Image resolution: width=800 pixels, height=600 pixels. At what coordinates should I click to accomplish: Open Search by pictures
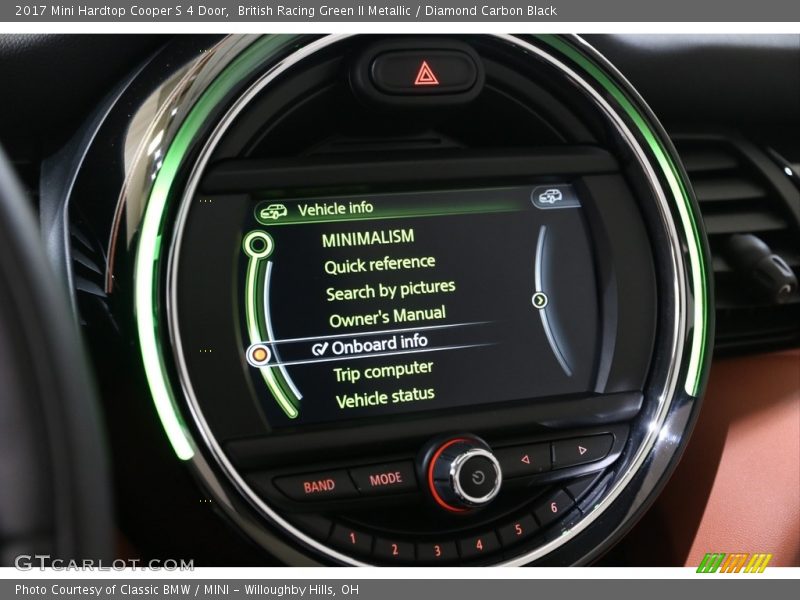click(x=390, y=291)
